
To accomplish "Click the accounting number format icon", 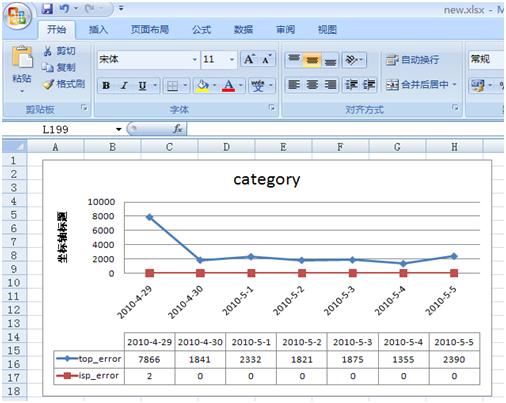I will point(478,85).
